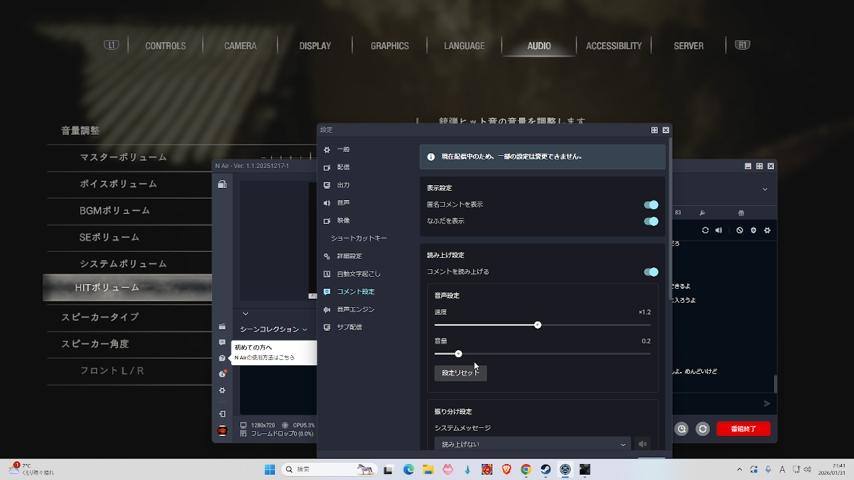Open システムメッセージ 読み上げない dropdown
The width and height of the screenshot is (854, 480).
532,444
